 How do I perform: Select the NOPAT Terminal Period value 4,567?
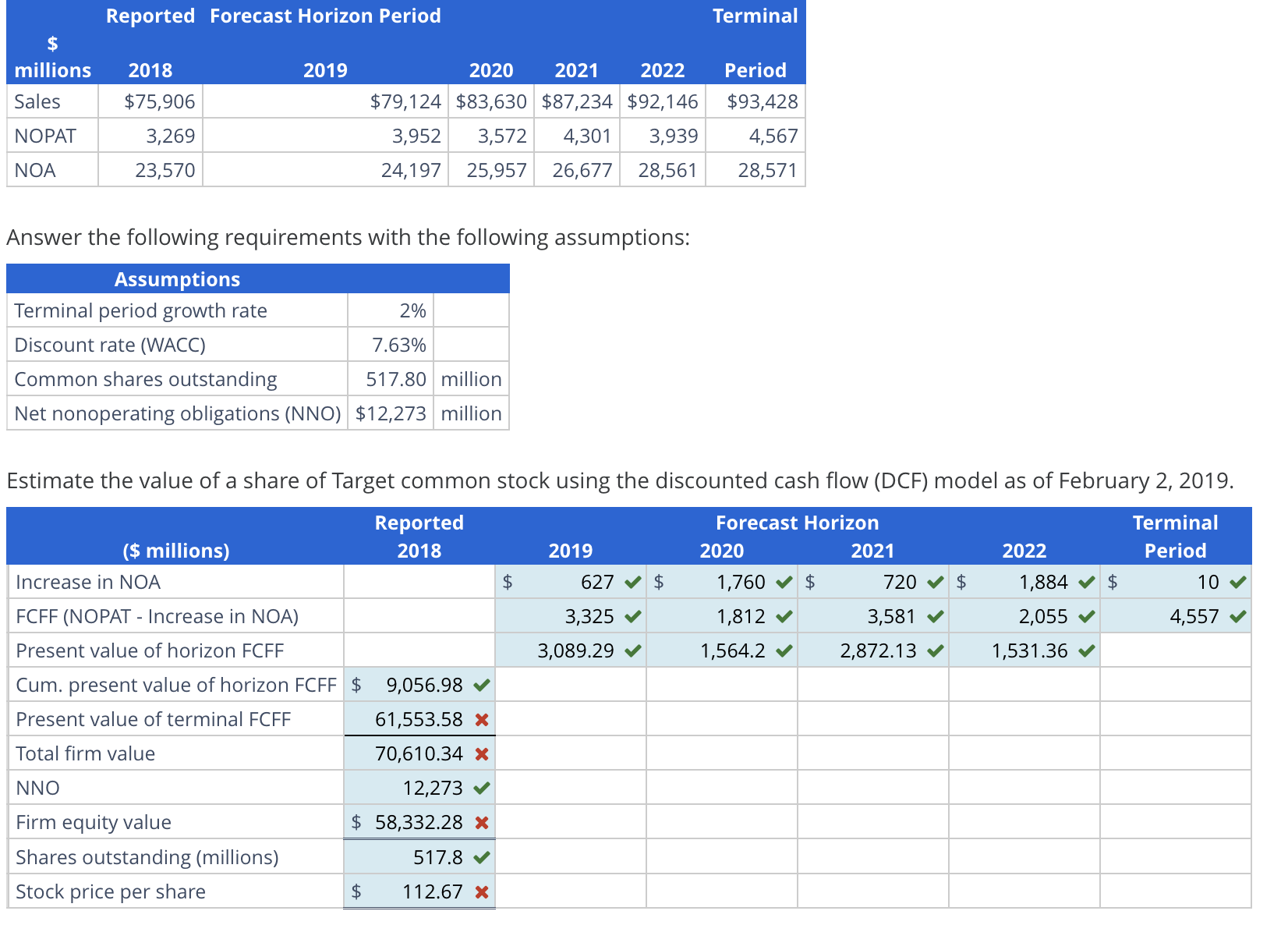click(772, 135)
